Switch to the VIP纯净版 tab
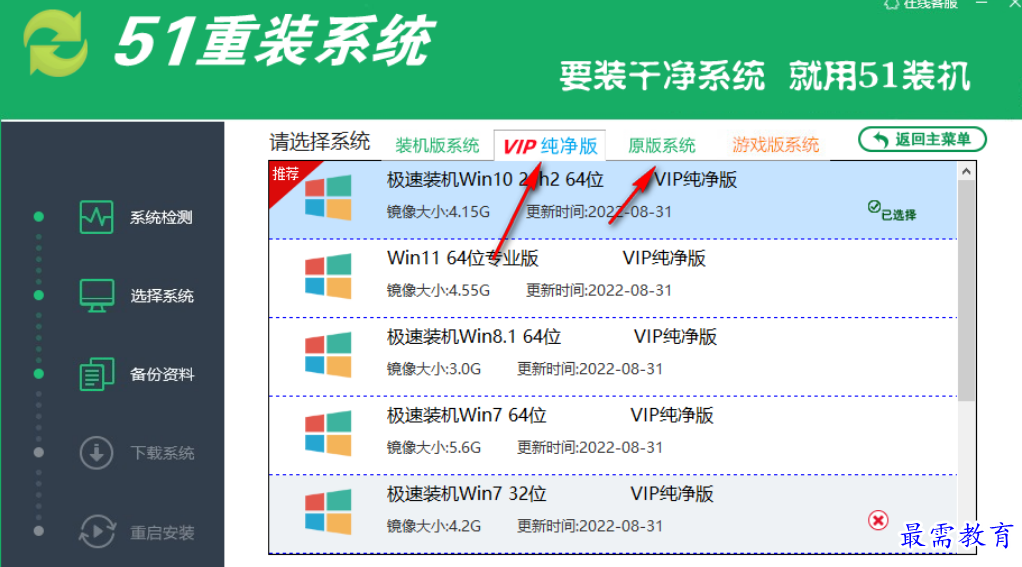 [550, 146]
